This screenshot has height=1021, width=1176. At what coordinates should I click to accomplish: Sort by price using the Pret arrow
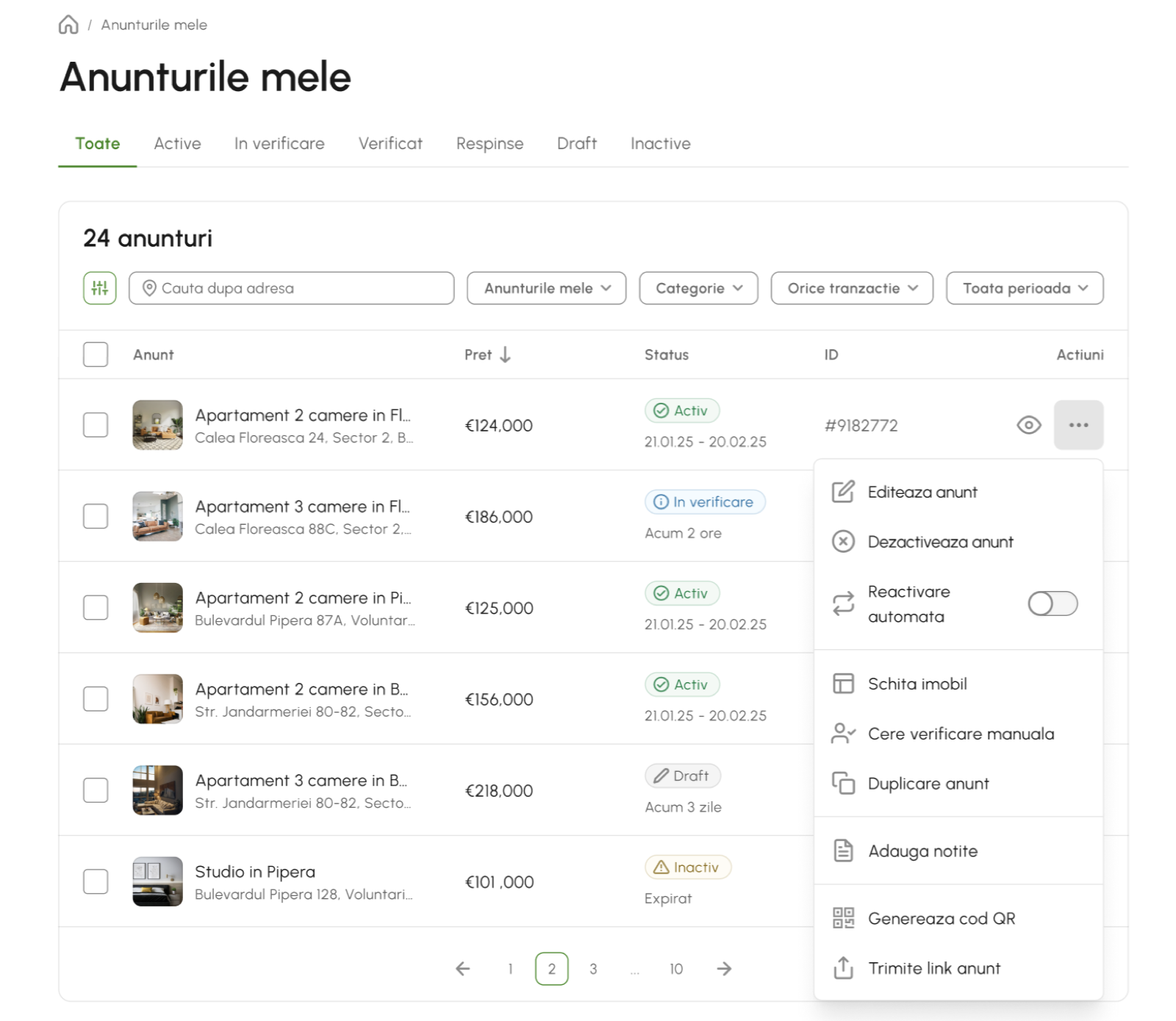[x=505, y=355]
